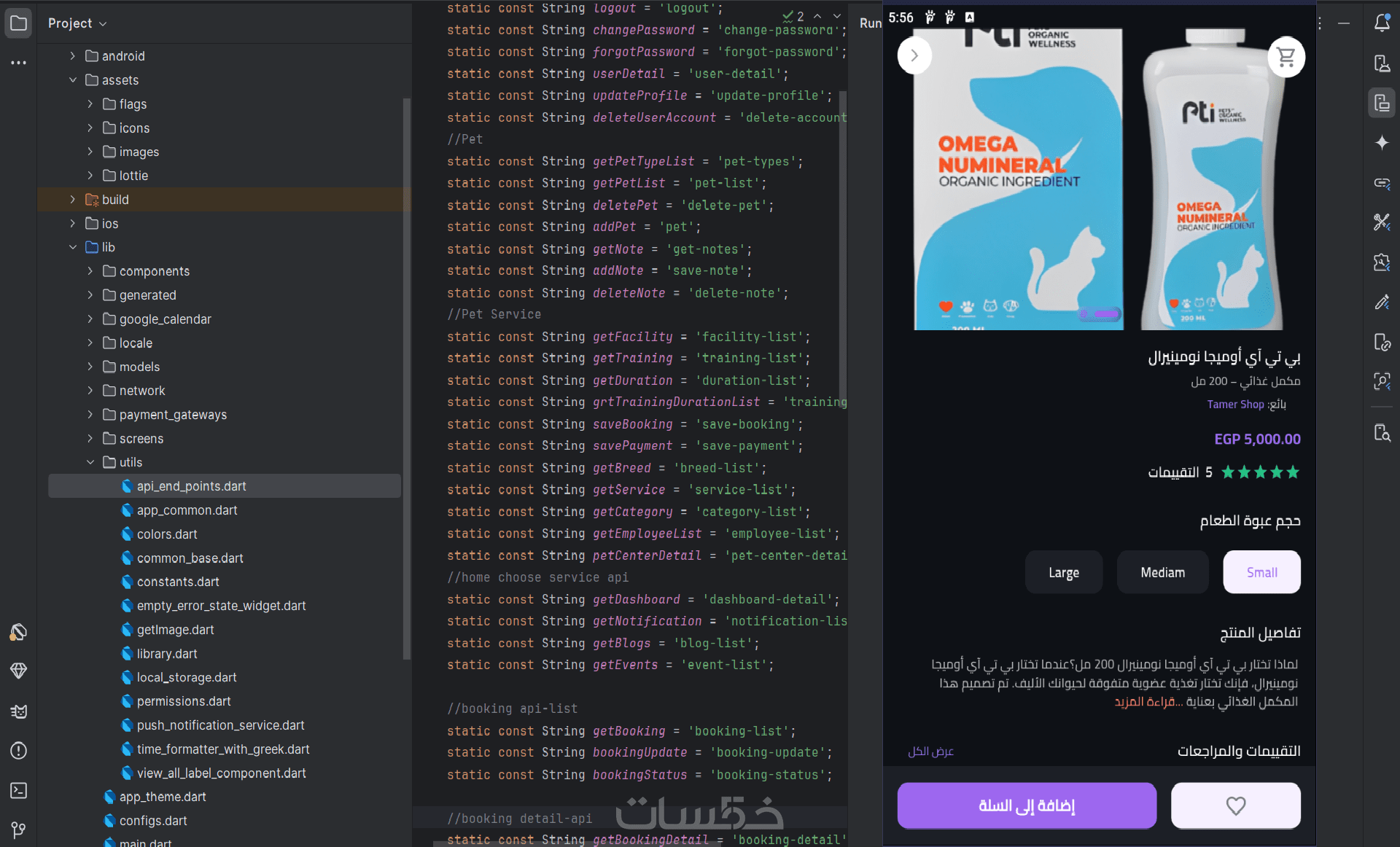Expand the android folder in tree
The image size is (1400, 847).
coord(72,56)
